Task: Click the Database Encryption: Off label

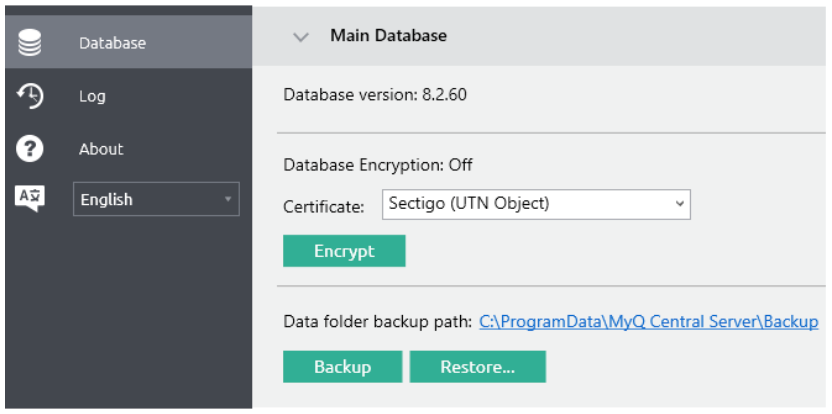Action: coord(378,165)
